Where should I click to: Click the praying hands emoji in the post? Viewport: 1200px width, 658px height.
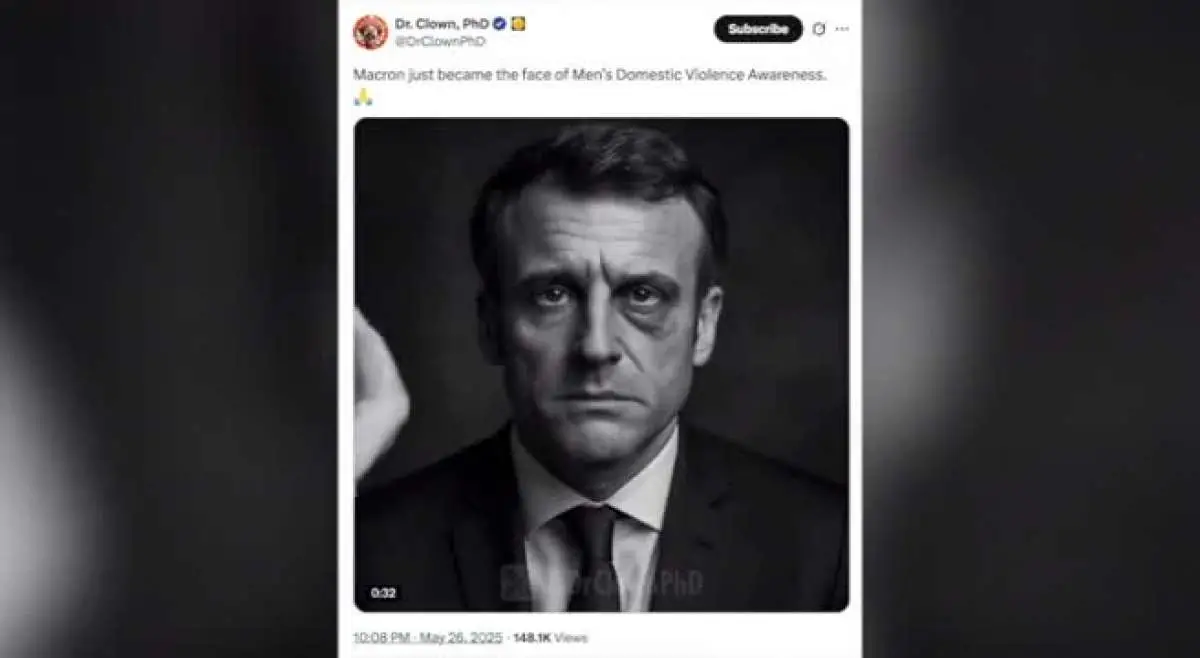[363, 97]
